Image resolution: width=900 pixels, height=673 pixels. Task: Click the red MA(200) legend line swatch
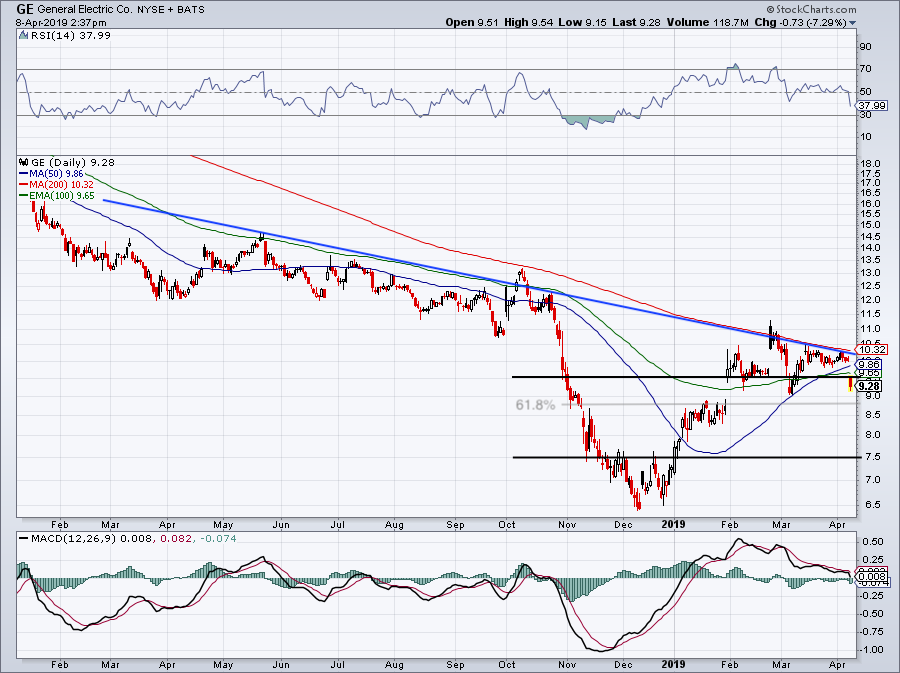pyautogui.click(x=24, y=185)
